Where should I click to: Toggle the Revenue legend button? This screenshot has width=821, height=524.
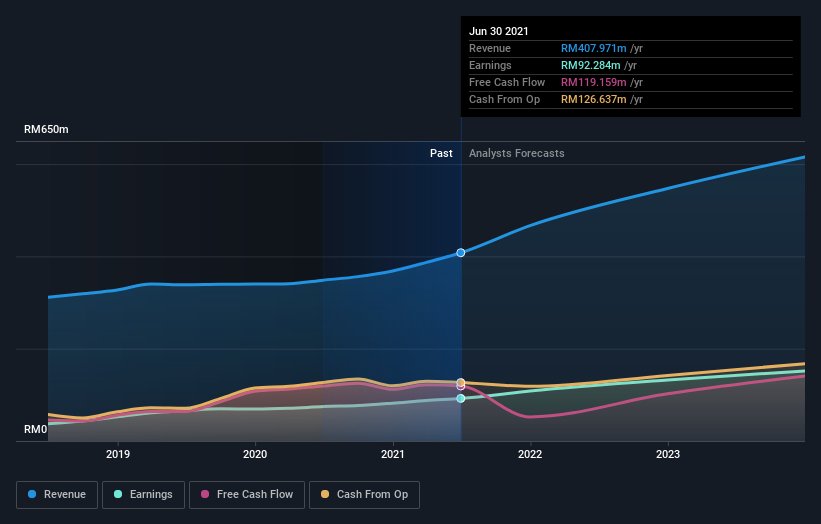point(57,495)
